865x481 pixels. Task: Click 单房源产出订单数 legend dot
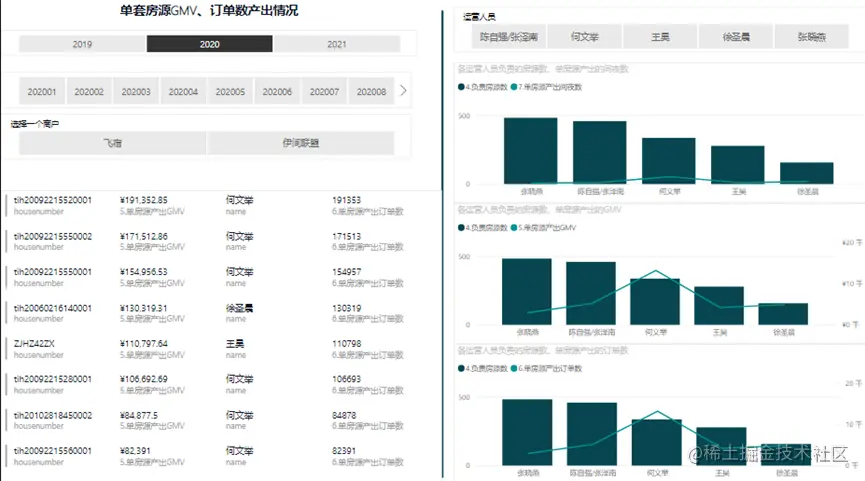(x=514, y=368)
